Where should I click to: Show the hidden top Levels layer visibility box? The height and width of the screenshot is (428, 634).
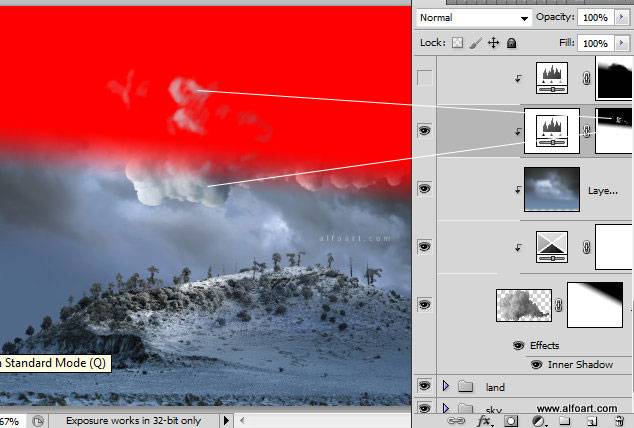point(425,78)
